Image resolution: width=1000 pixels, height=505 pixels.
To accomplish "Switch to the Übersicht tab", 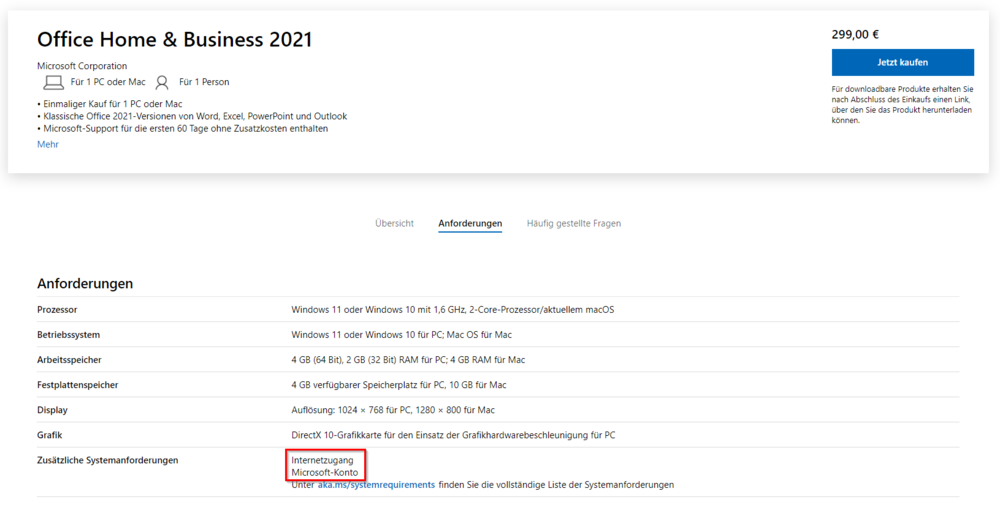I will coord(394,223).
